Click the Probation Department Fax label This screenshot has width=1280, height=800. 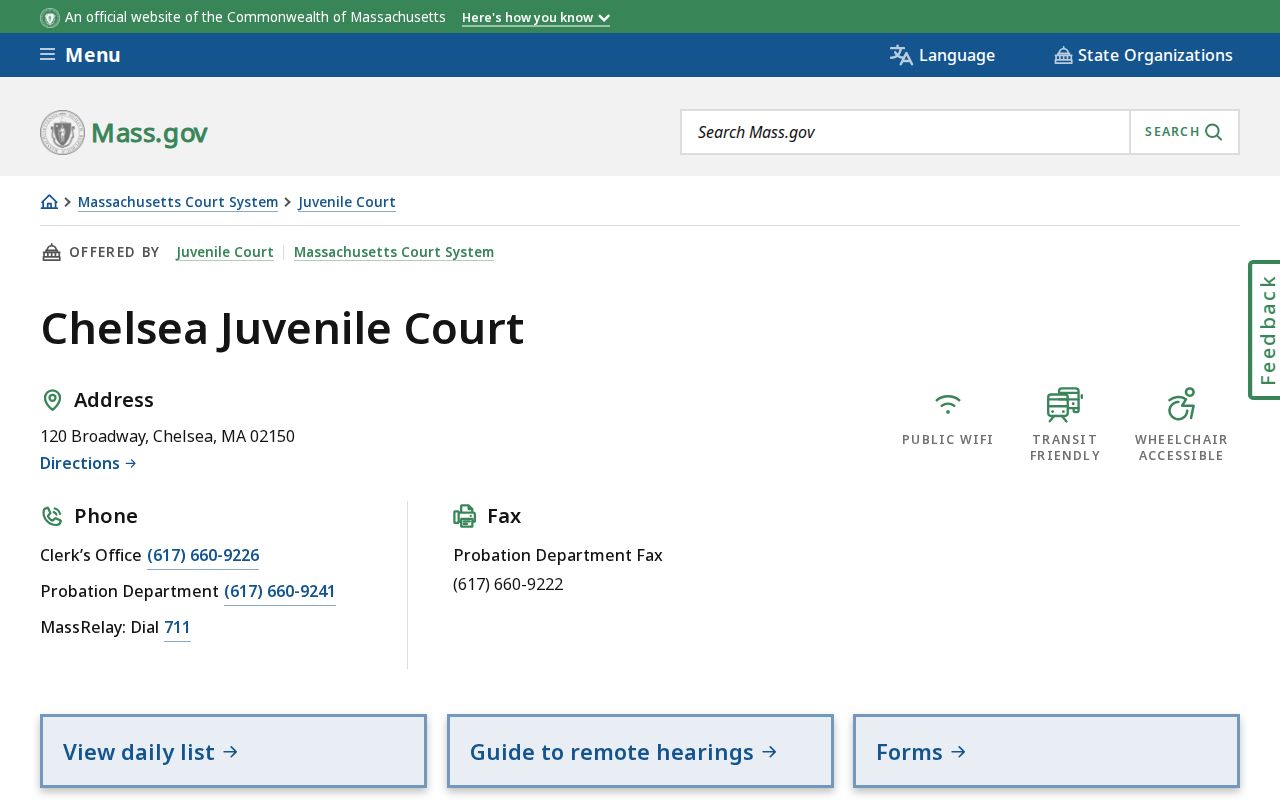tap(558, 555)
